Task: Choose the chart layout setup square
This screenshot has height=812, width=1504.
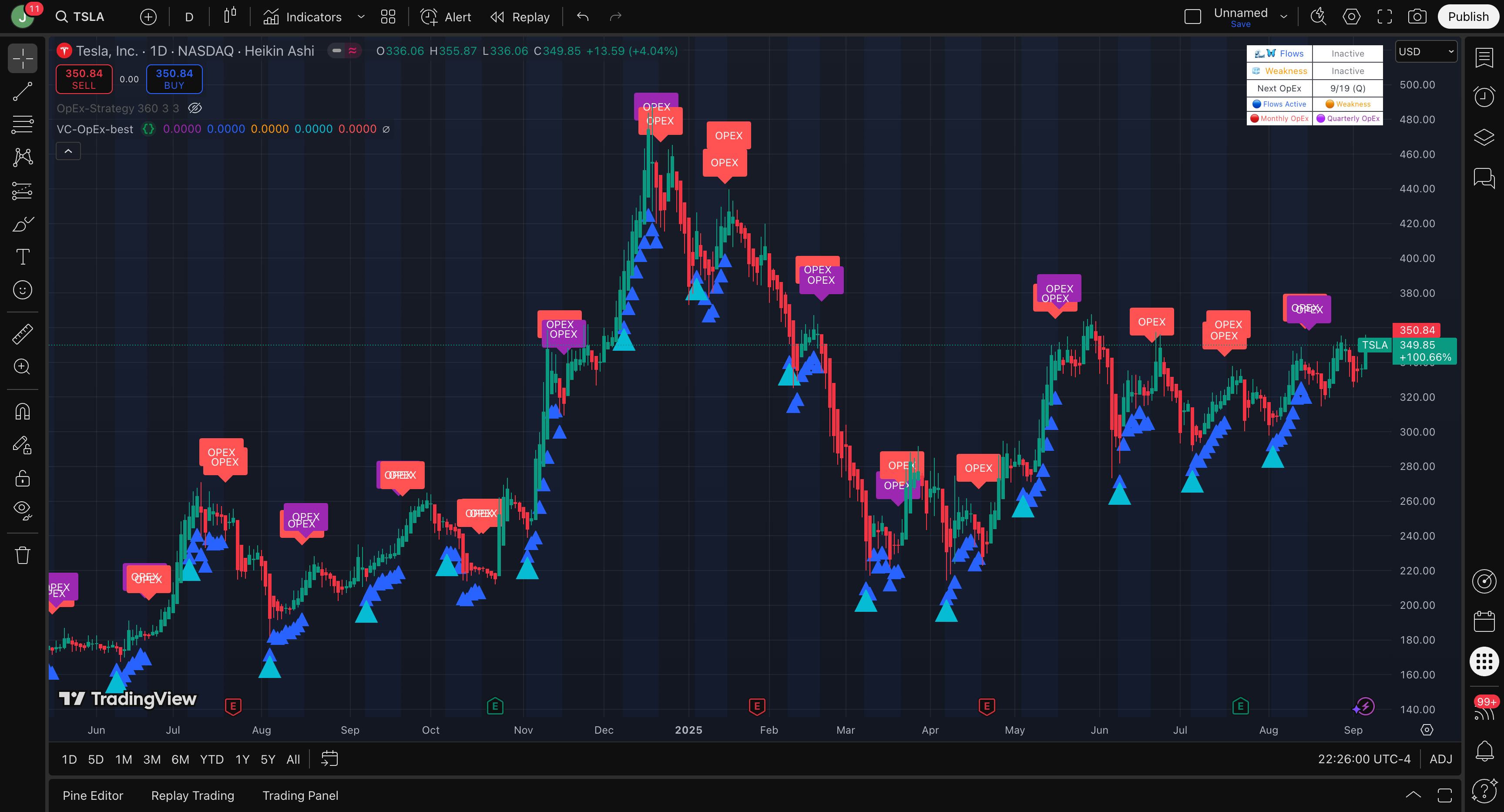Action: 1193,17
